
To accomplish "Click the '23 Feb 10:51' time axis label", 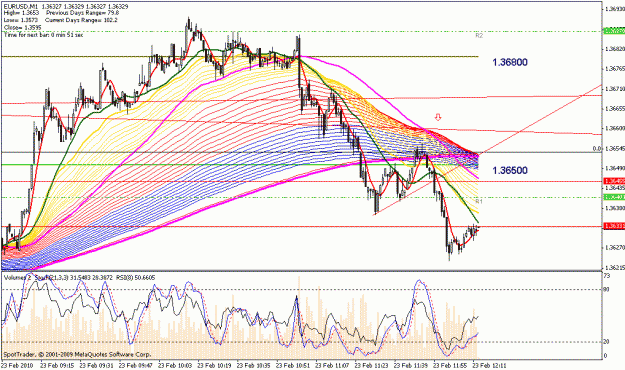I will [x=293, y=365].
